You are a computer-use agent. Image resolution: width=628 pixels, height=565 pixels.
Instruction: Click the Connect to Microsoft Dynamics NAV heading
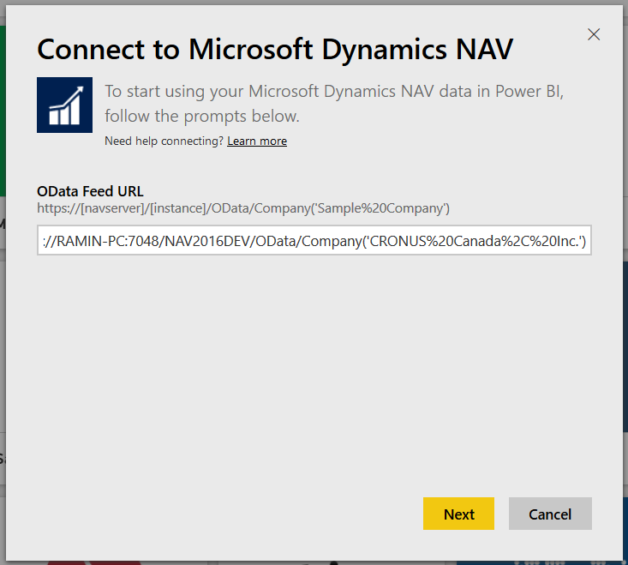tap(275, 50)
